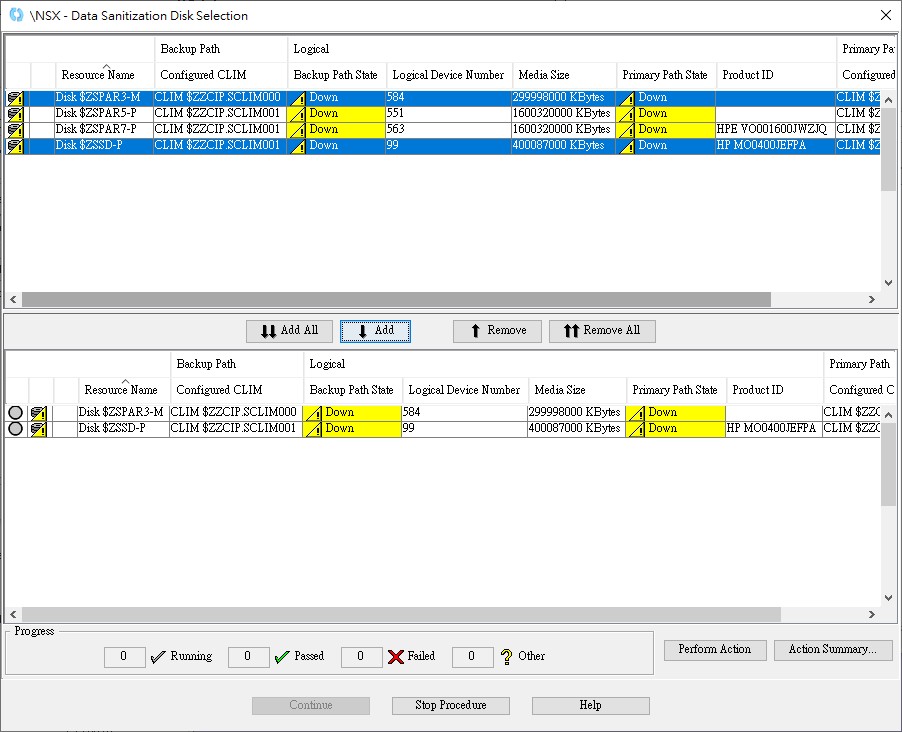Click upper table vertical scrollbar down arrow
Viewport: 902px width, 732px height.
tap(889, 283)
